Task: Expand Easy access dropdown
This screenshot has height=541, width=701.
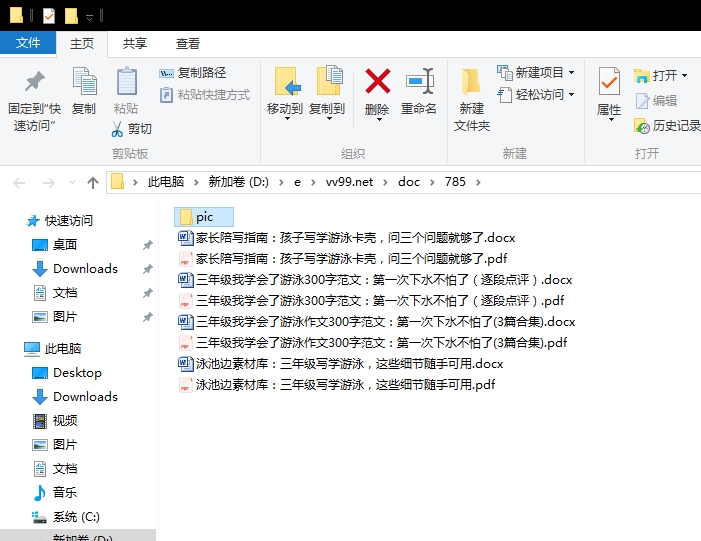Action: pos(571,95)
